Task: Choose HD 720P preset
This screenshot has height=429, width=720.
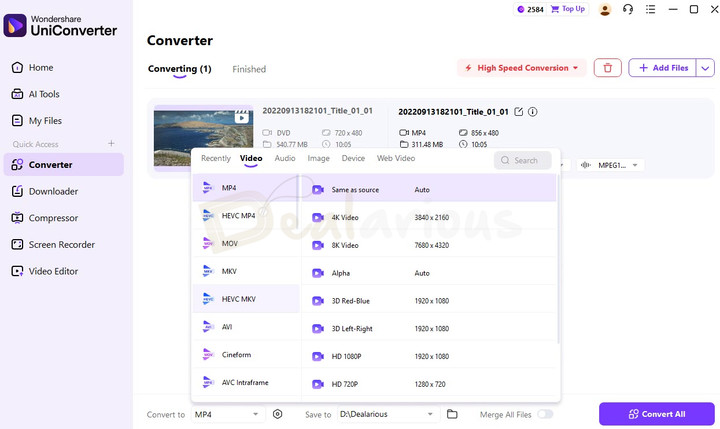Action: pyautogui.click(x=429, y=384)
